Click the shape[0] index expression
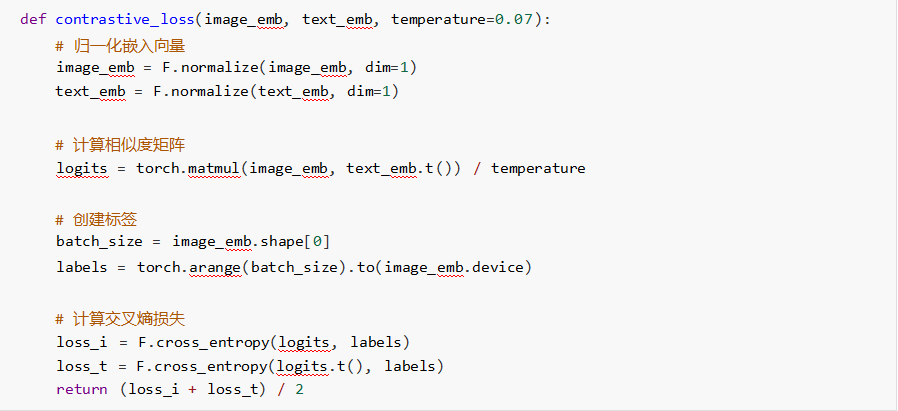The height and width of the screenshot is (411, 898). click(304, 242)
